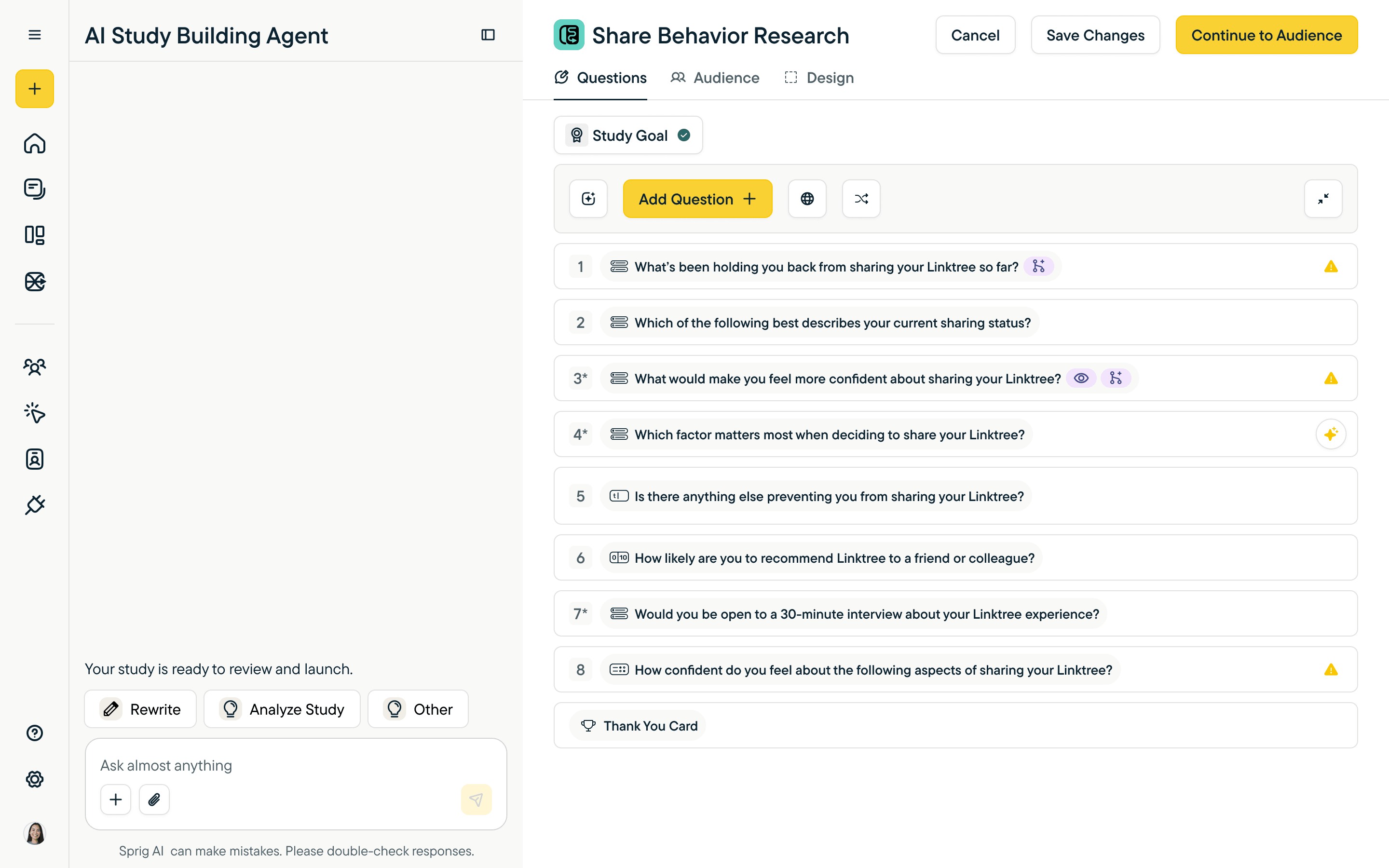
Task: Click the AI sparkle button on question 4
Action: pyautogui.click(x=1331, y=434)
